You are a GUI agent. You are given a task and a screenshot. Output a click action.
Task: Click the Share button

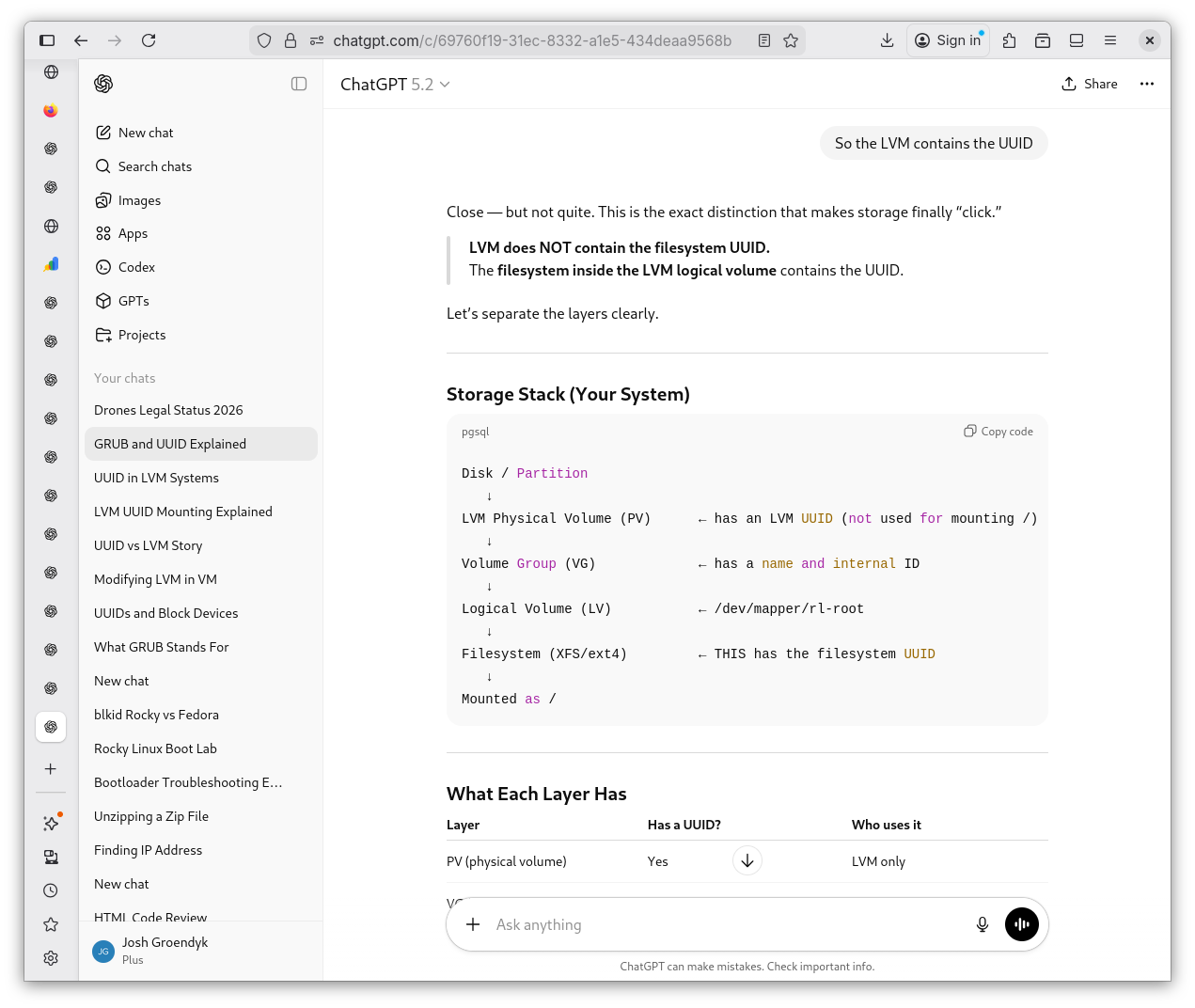[1090, 84]
